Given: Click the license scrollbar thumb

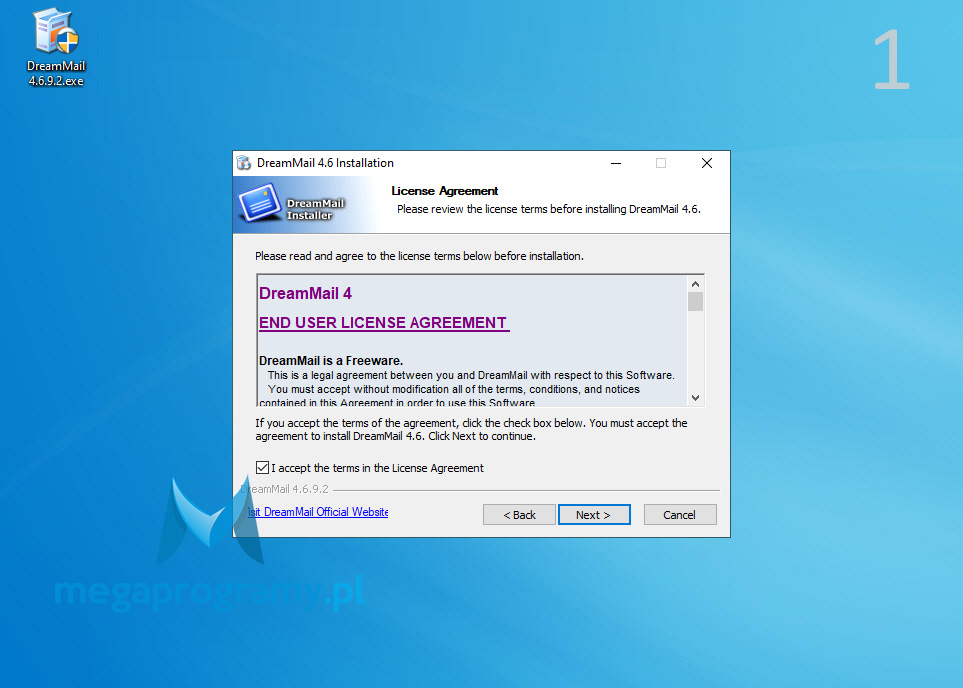Looking at the screenshot, I should [x=695, y=302].
